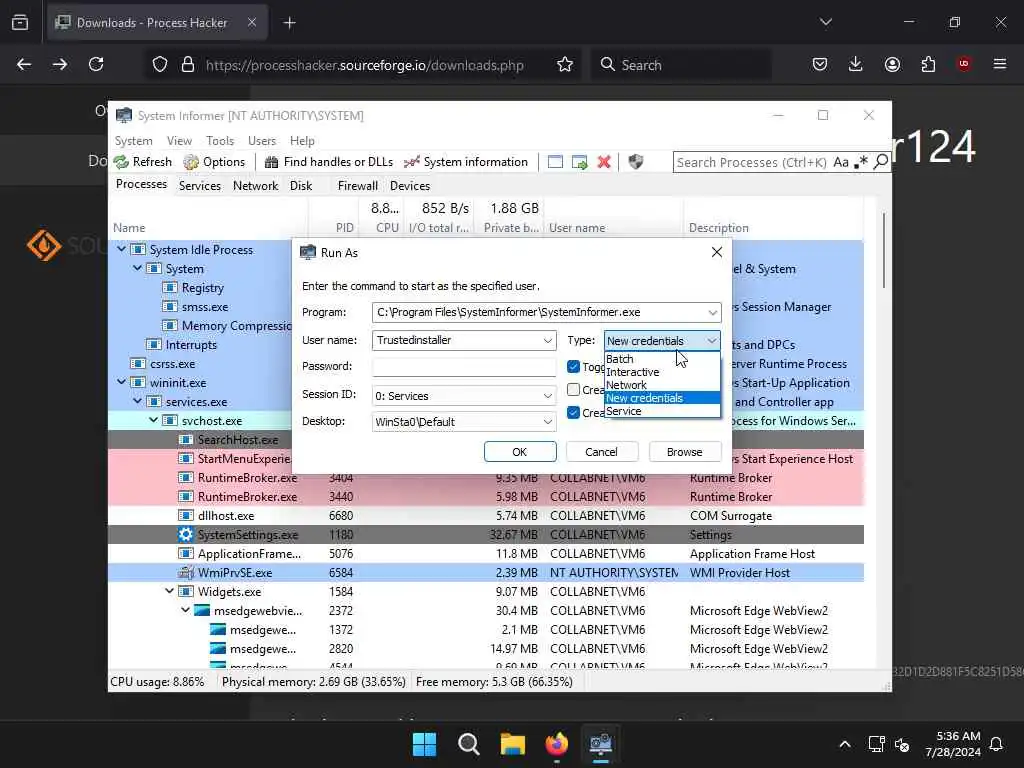Click Firefox icon in taskbar

556,744
